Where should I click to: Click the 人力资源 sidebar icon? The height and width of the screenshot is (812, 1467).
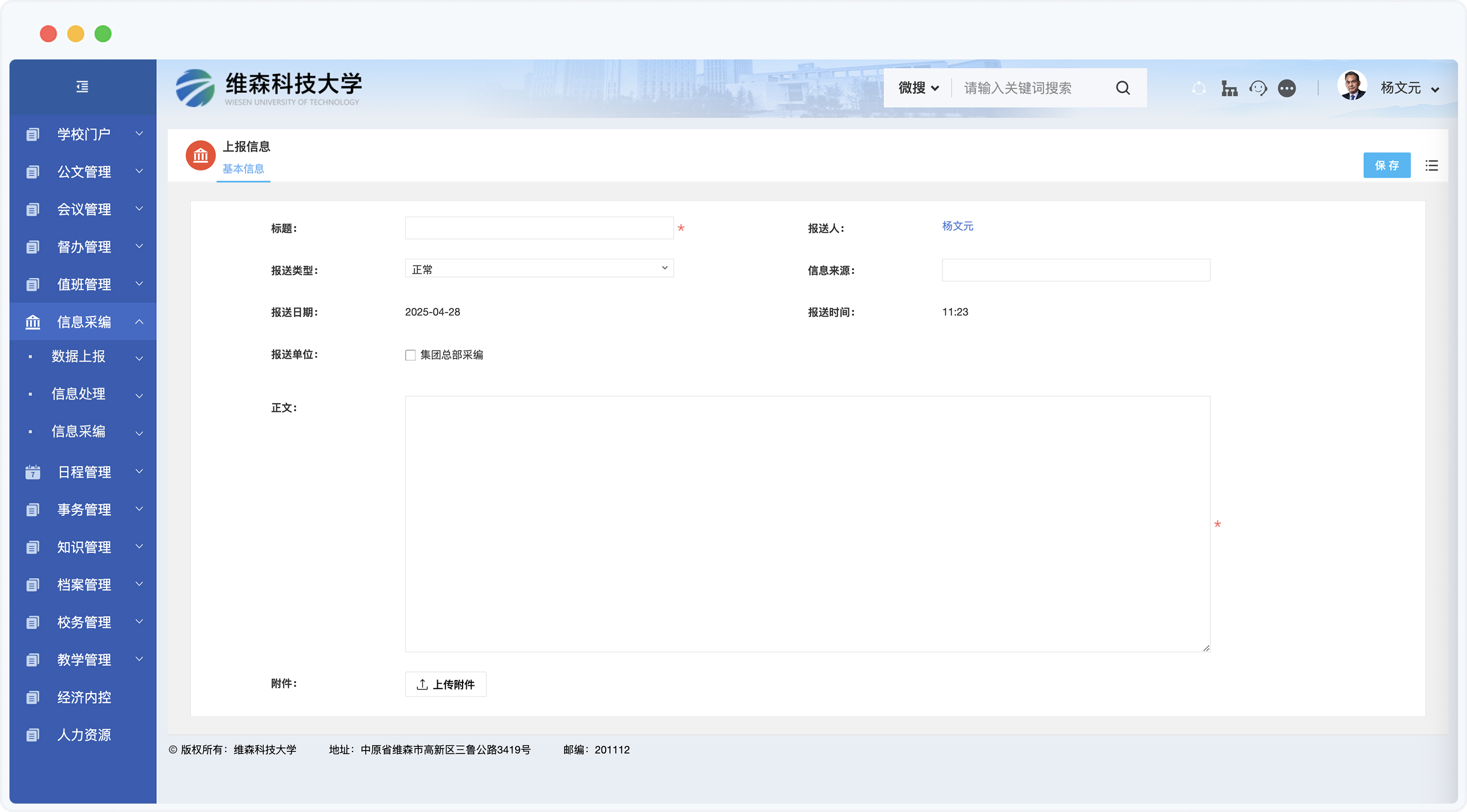(33, 735)
